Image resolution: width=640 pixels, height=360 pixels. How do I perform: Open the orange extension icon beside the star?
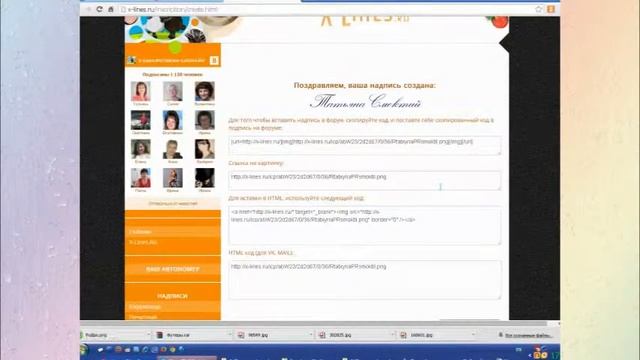click(551, 9)
